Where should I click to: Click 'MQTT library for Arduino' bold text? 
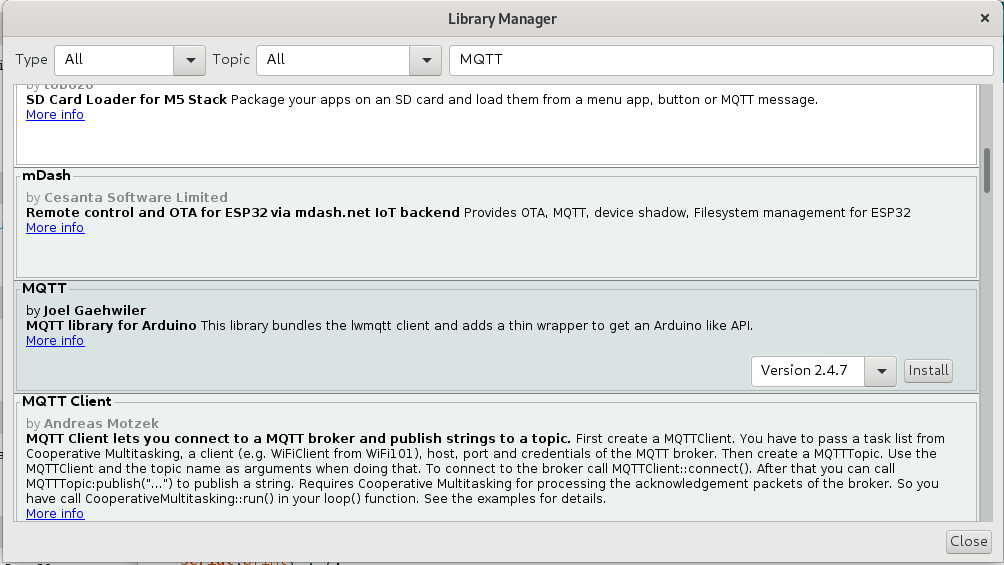111,326
